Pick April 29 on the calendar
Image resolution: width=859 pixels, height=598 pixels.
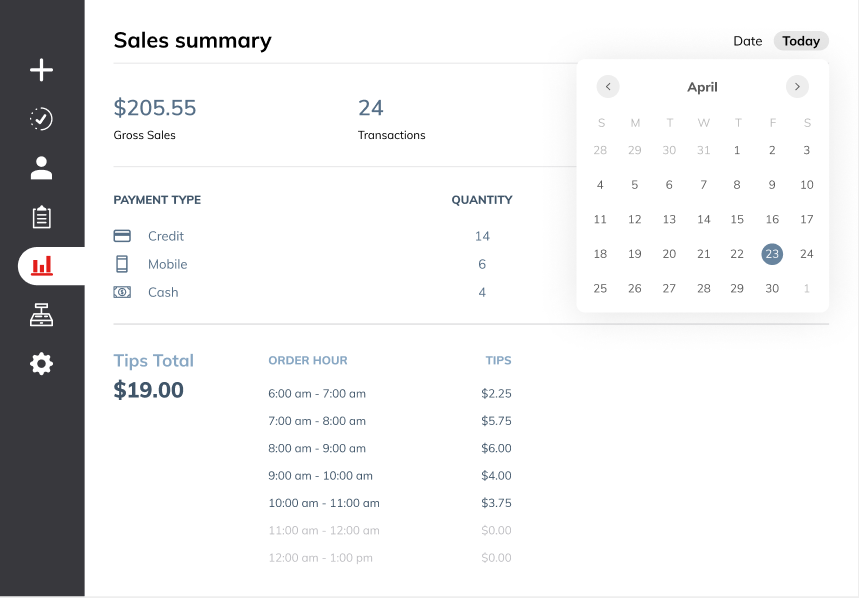[737, 288]
